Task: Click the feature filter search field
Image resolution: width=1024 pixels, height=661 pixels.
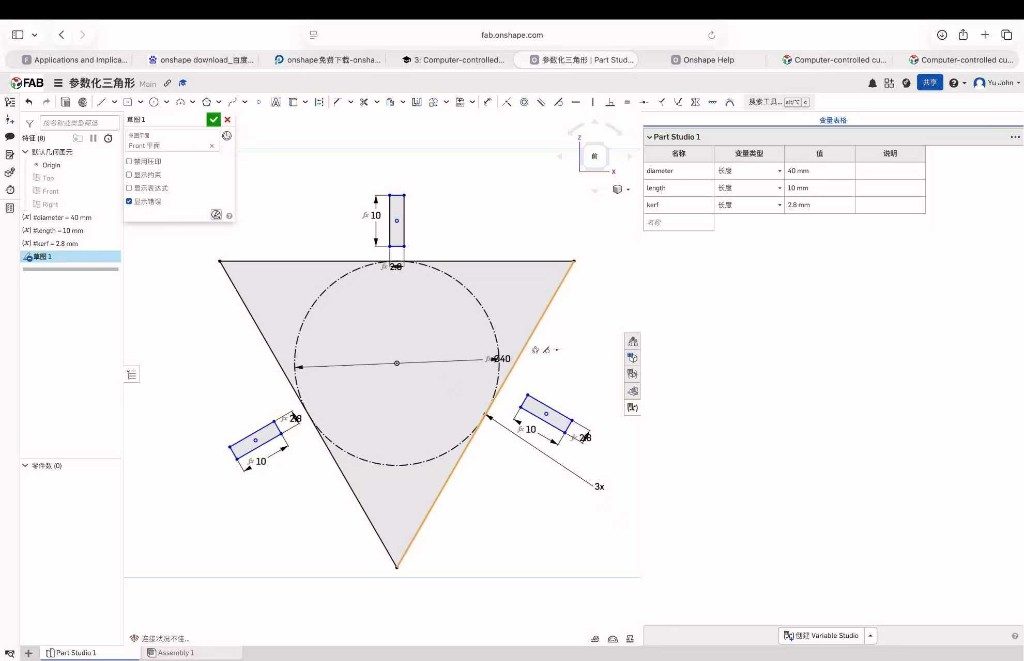Action: (79, 123)
